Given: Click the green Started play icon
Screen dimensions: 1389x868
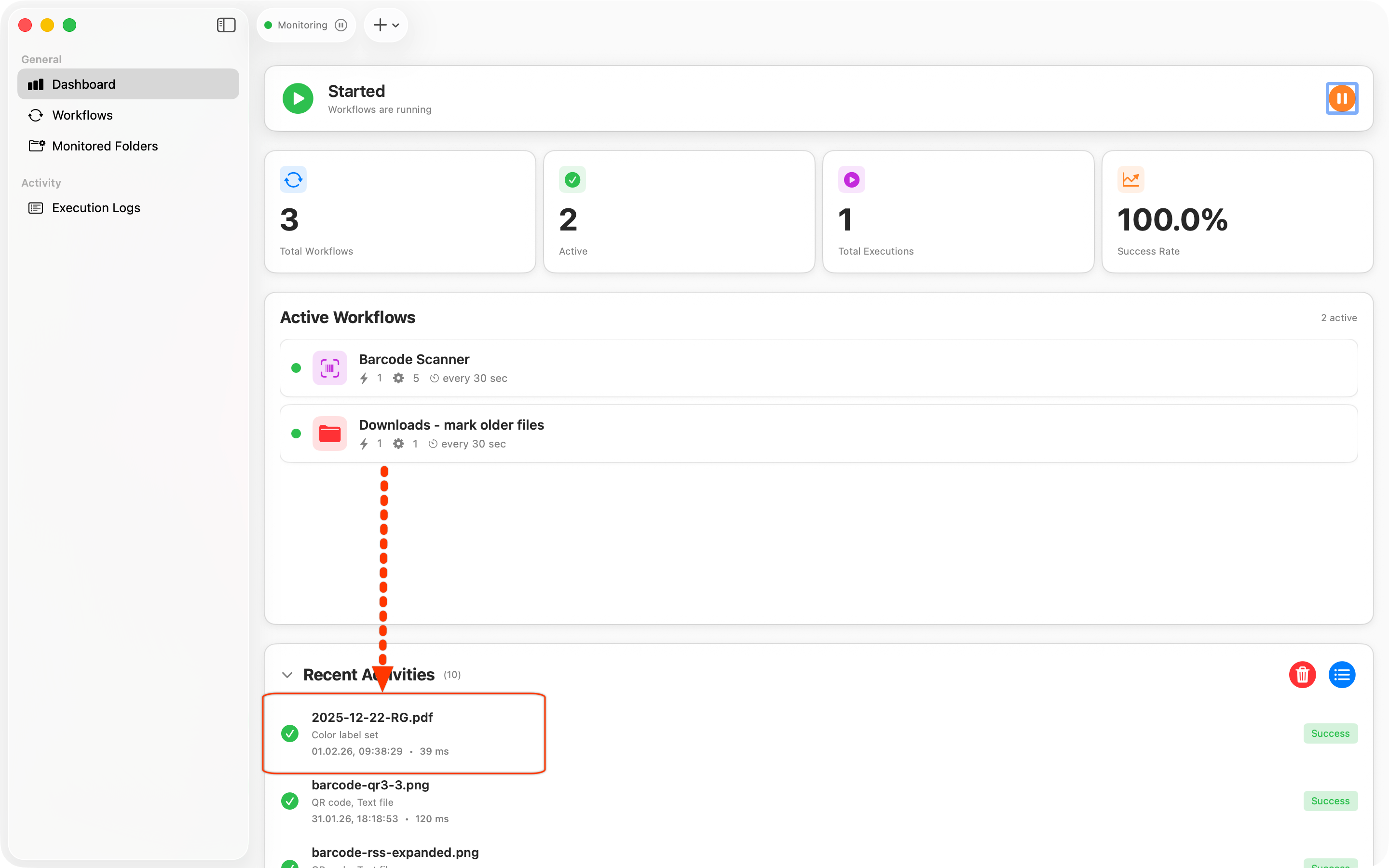Looking at the screenshot, I should 298,98.
